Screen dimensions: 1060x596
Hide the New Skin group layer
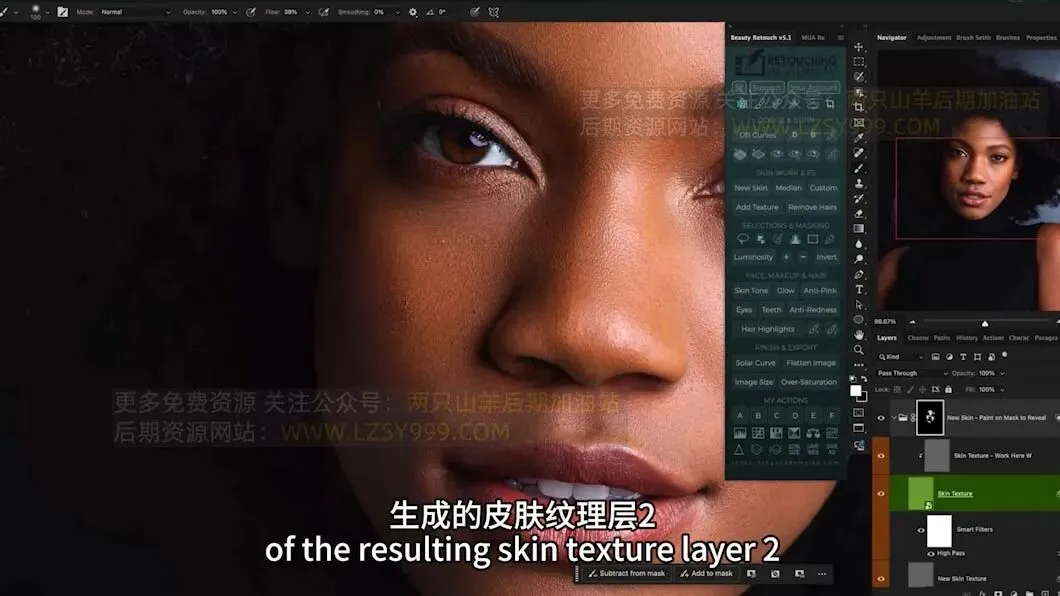pyautogui.click(x=881, y=418)
